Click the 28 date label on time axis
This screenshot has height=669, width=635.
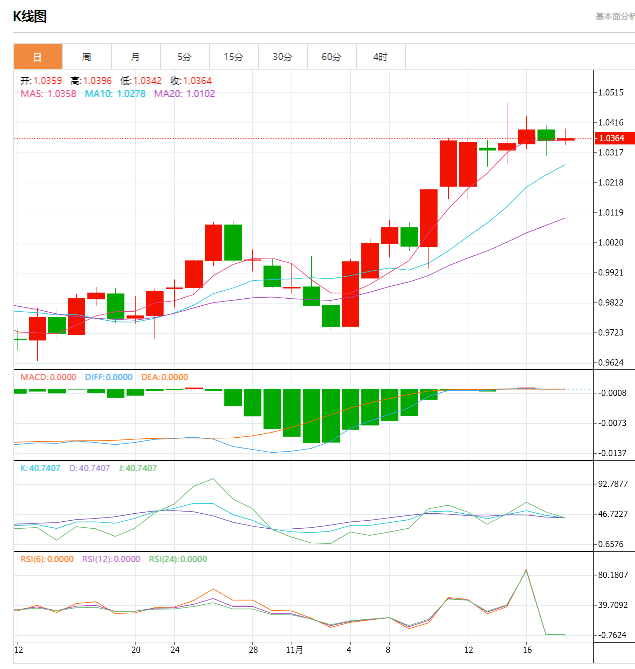[x=253, y=650]
